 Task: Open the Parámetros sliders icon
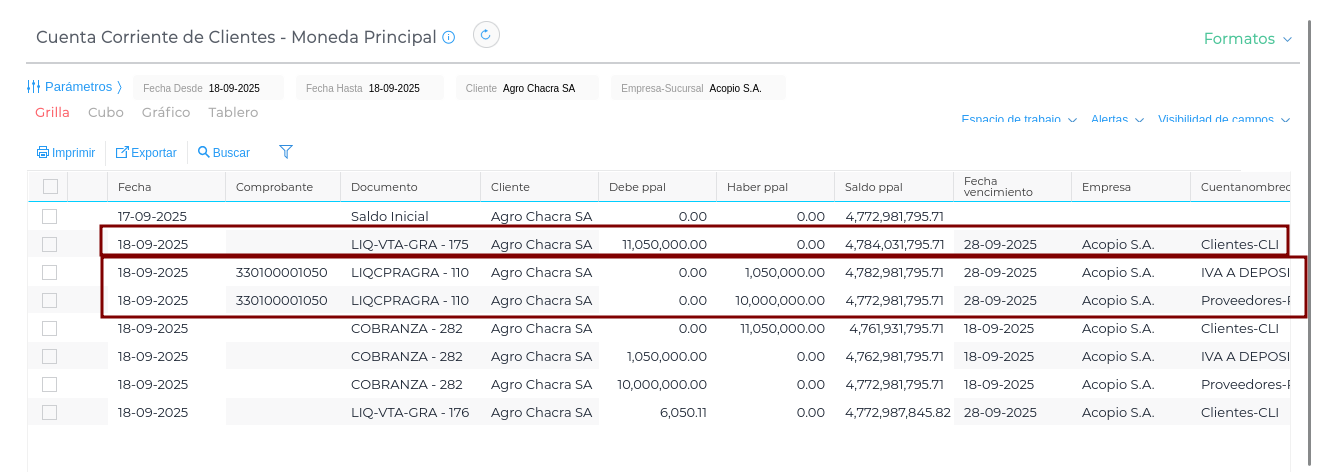34,87
